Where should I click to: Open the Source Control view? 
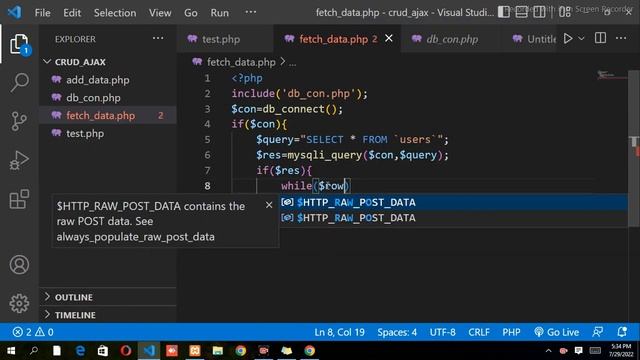click(19, 121)
